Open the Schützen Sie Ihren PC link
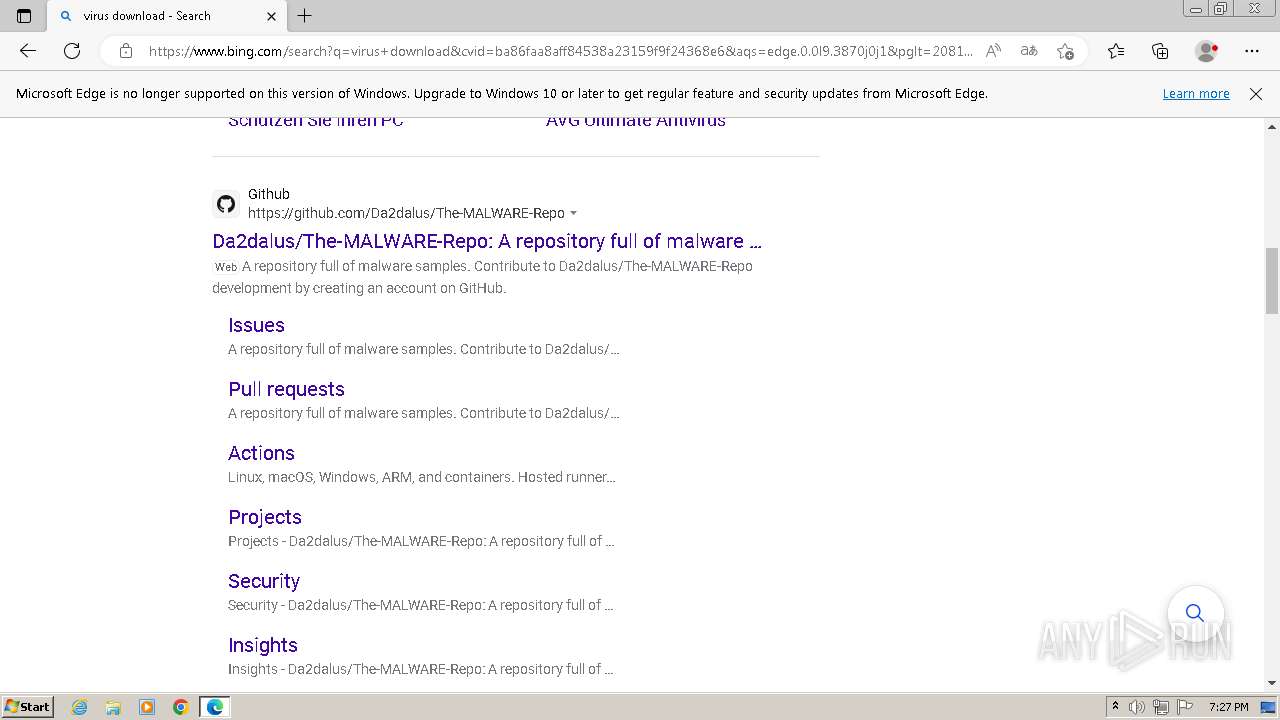 point(316,122)
